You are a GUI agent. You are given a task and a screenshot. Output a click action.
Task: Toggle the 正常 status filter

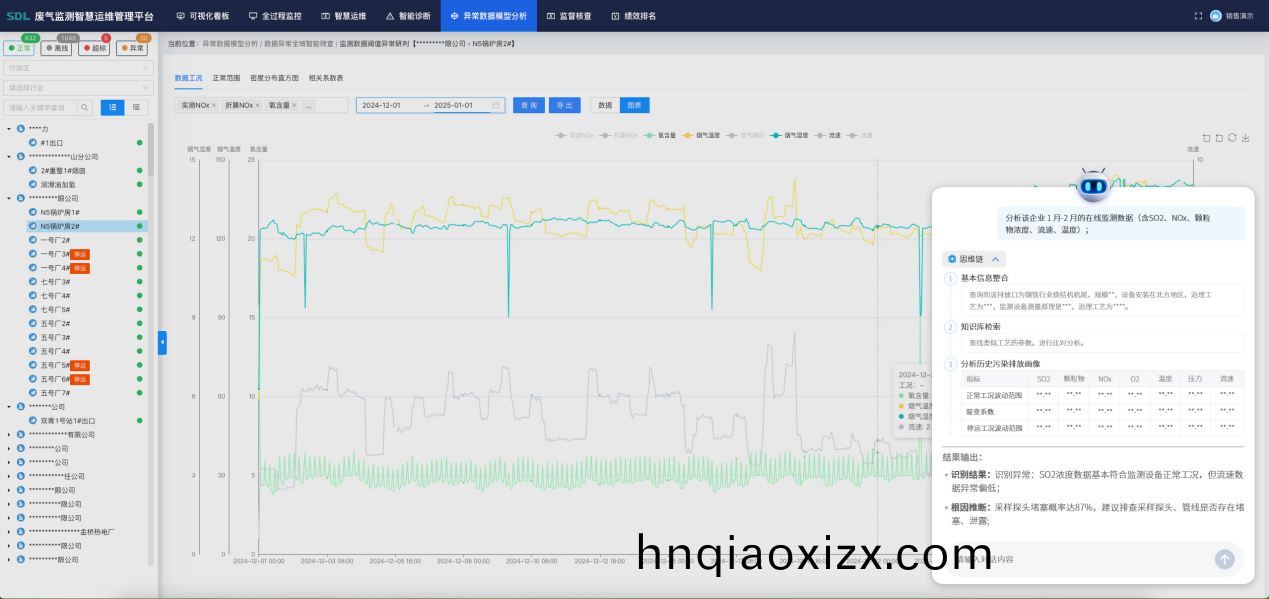[x=20, y=48]
